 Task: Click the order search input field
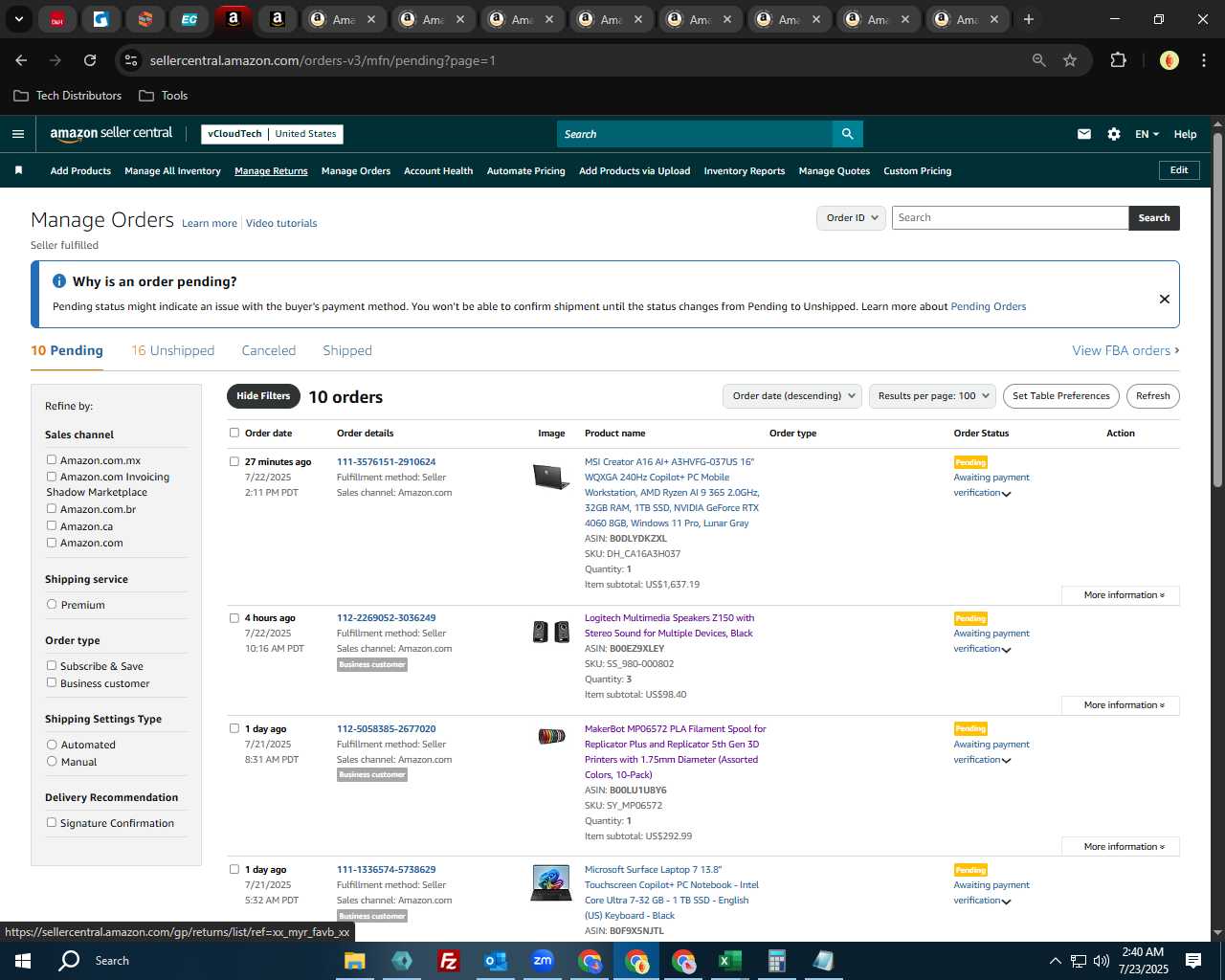[x=1011, y=217]
